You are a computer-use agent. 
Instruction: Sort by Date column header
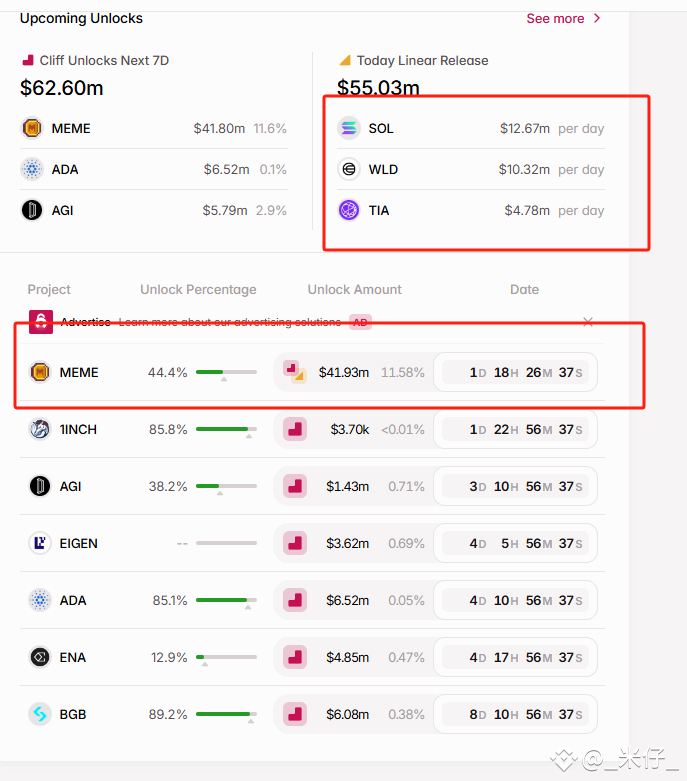click(x=524, y=289)
